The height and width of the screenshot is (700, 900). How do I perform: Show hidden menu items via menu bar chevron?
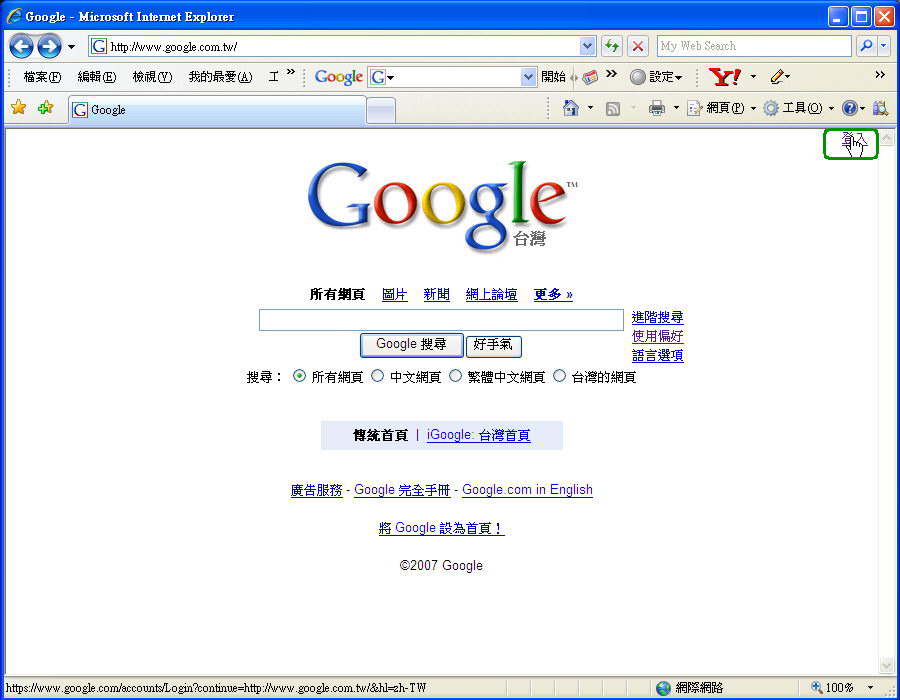290,72
